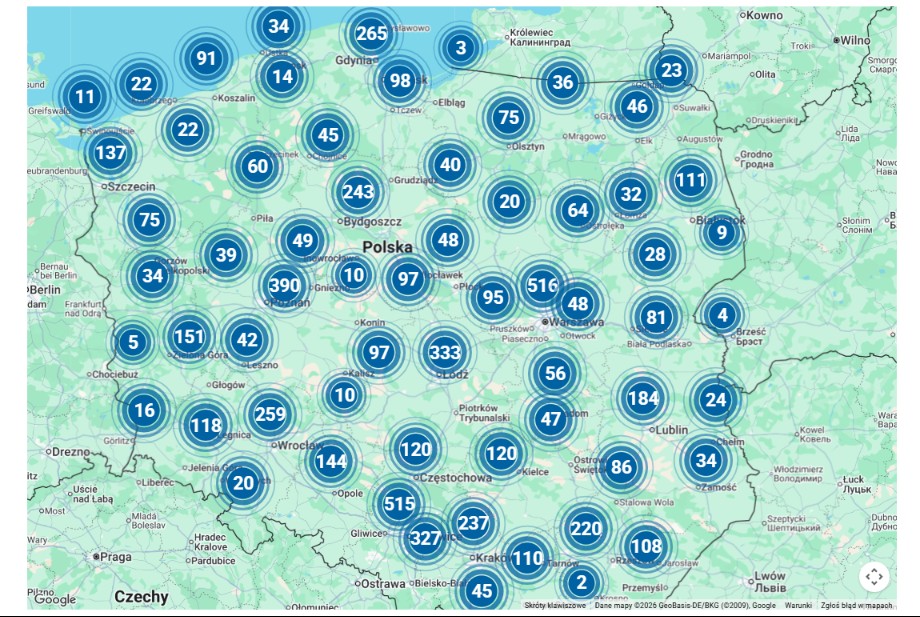Open Skróty klawiszowe keyboard shortcuts
Image resolution: width=920 pixels, height=617 pixels.
(554, 605)
